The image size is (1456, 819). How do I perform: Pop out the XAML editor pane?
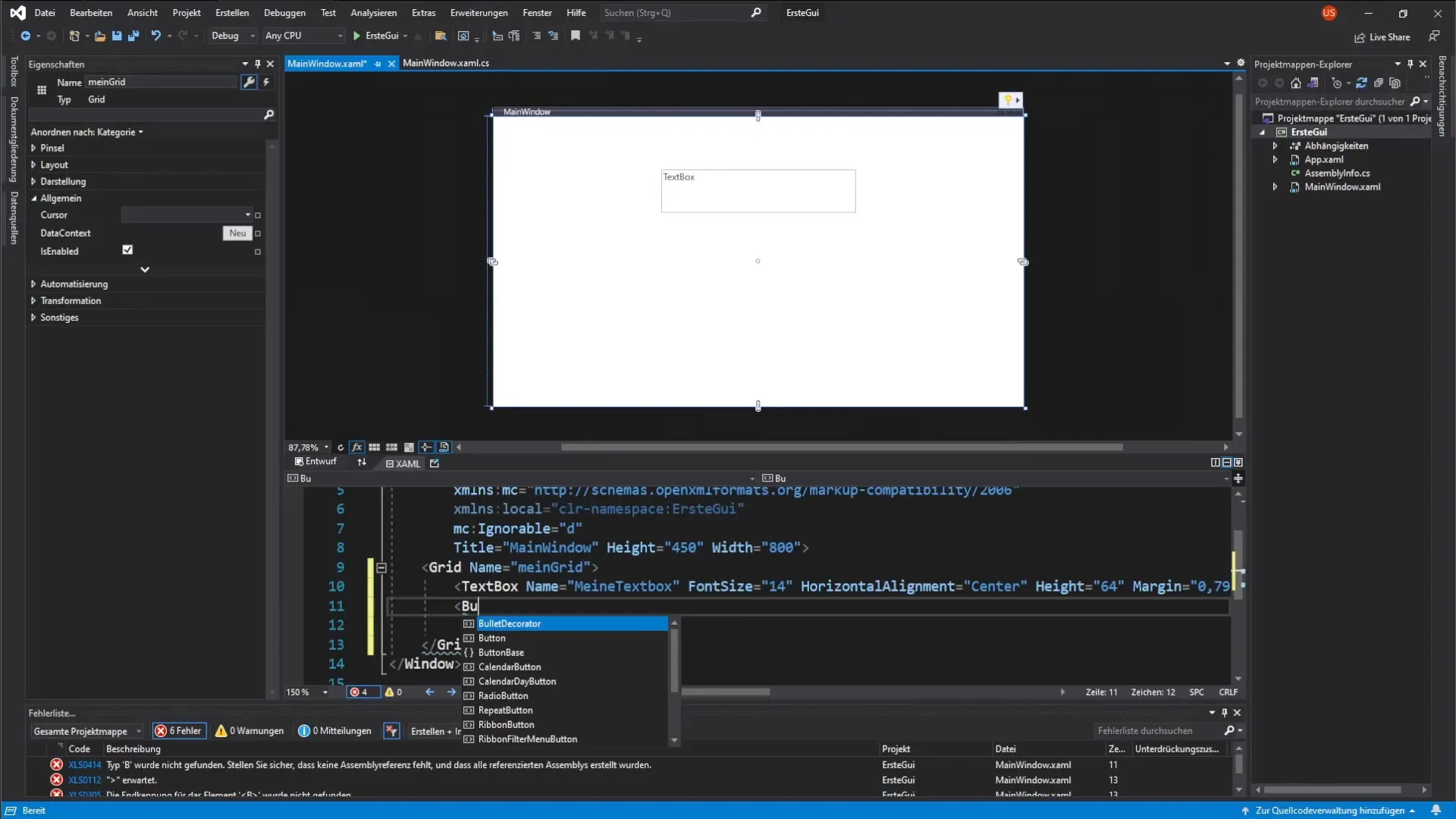pos(435,463)
